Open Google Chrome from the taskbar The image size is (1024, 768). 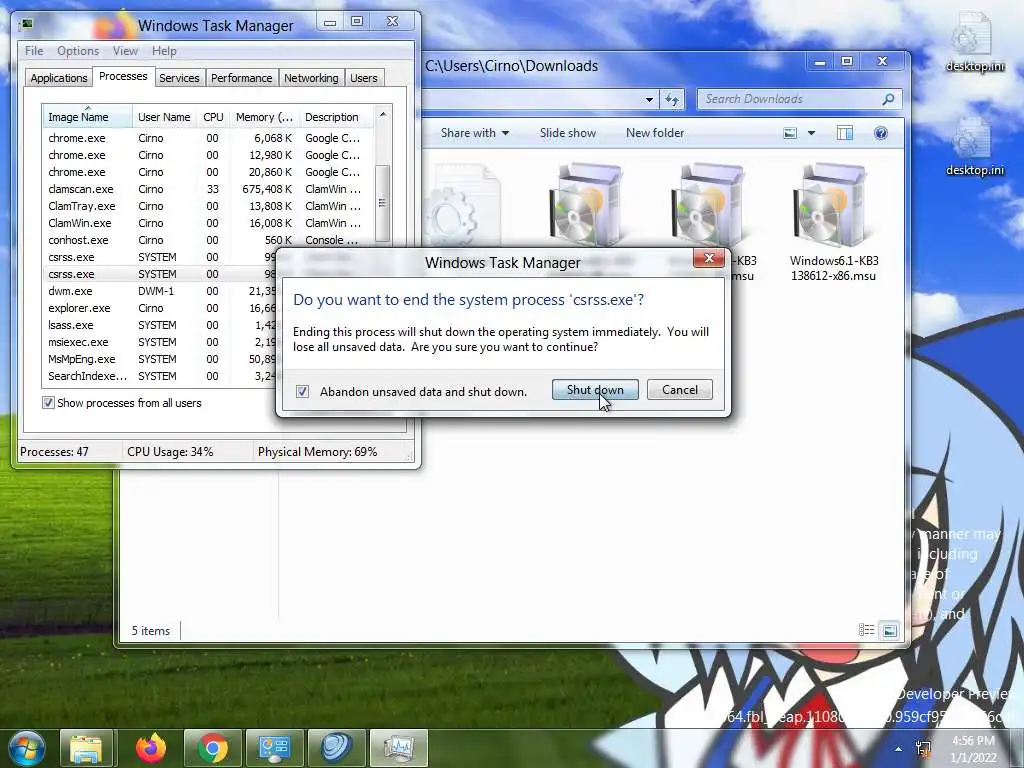pyautogui.click(x=213, y=748)
